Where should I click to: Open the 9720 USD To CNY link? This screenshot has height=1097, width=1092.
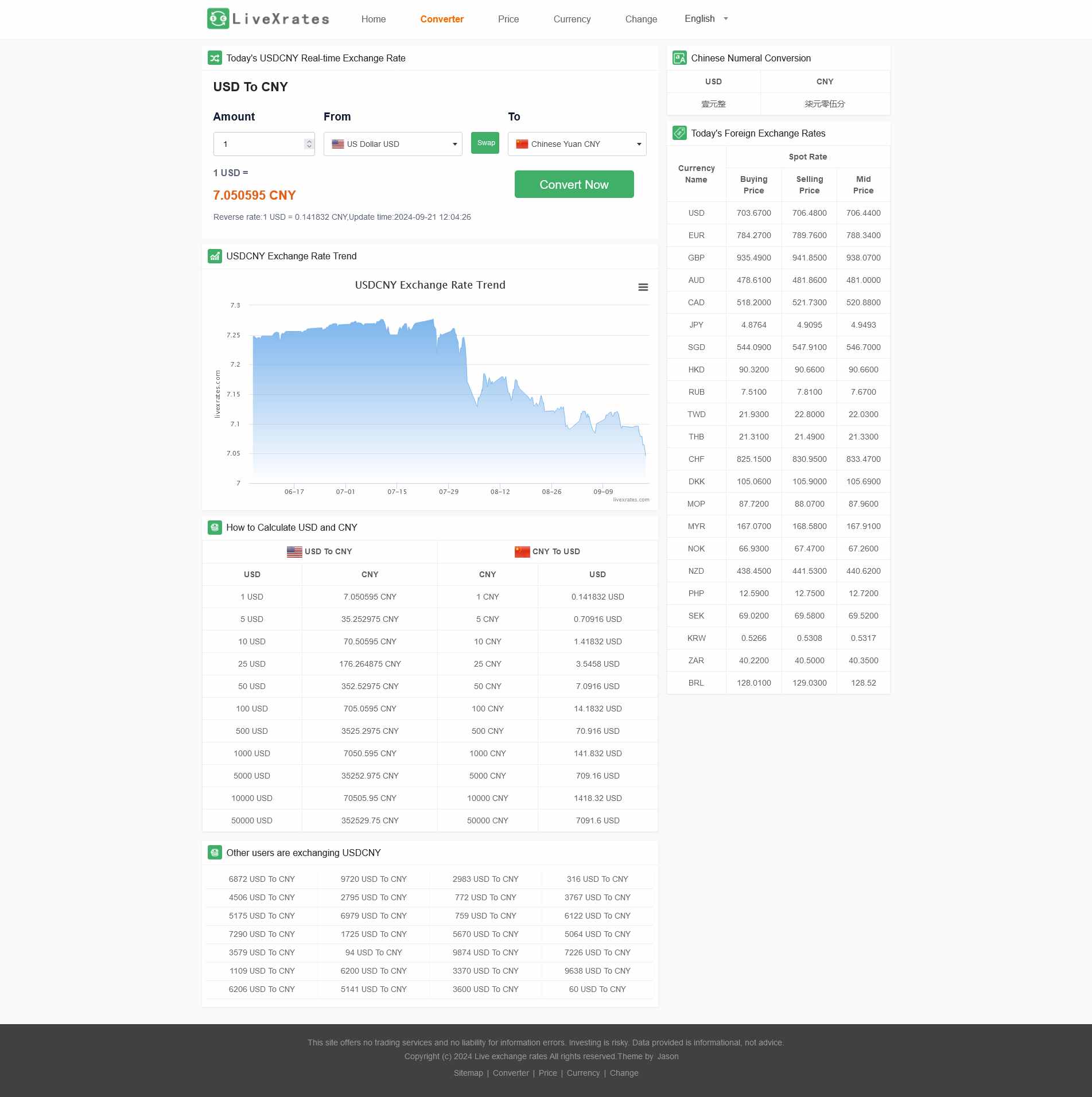(x=374, y=879)
